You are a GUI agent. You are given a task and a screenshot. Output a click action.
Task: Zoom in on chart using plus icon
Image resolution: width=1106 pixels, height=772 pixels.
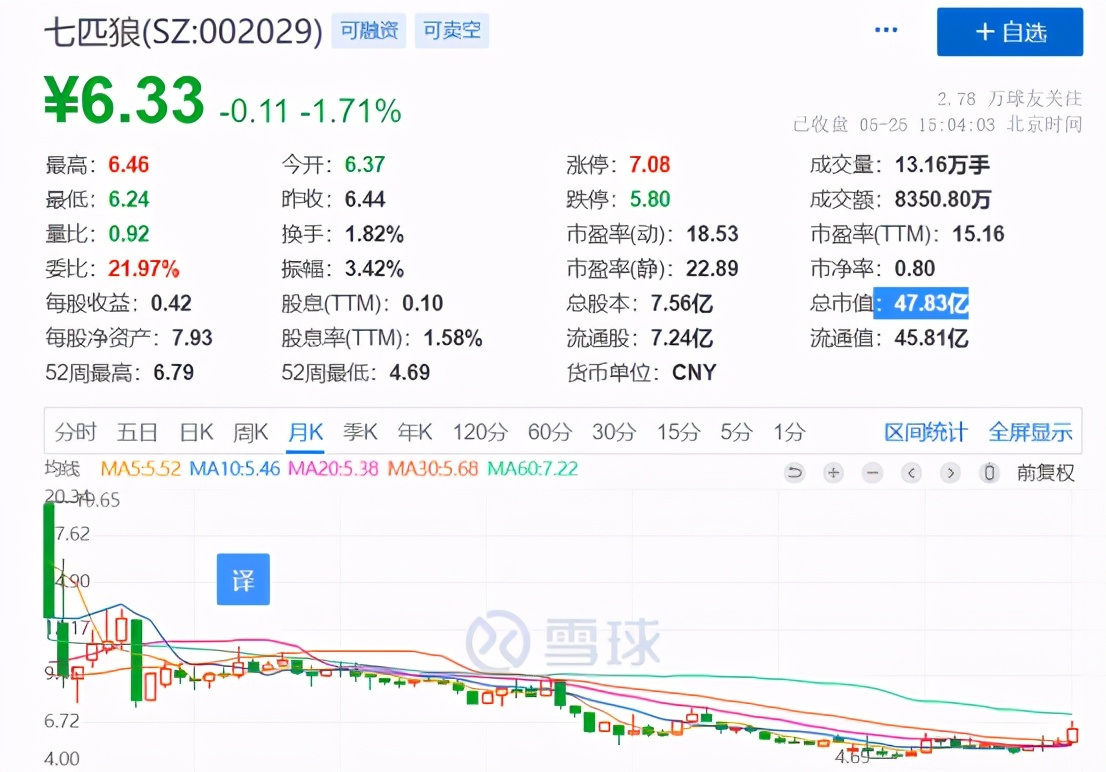click(x=833, y=472)
